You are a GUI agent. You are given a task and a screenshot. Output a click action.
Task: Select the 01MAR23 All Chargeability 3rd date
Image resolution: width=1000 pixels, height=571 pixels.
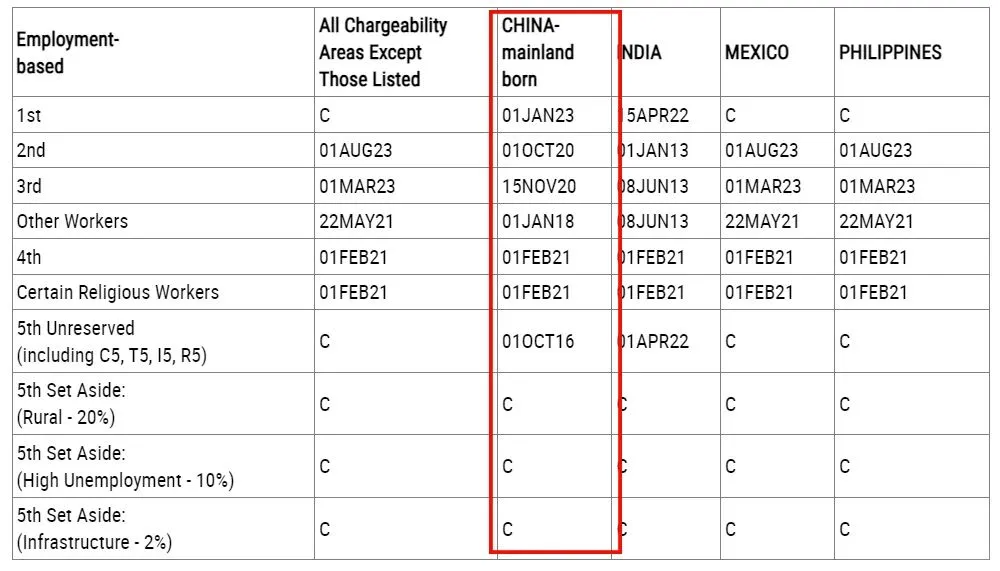(x=357, y=186)
